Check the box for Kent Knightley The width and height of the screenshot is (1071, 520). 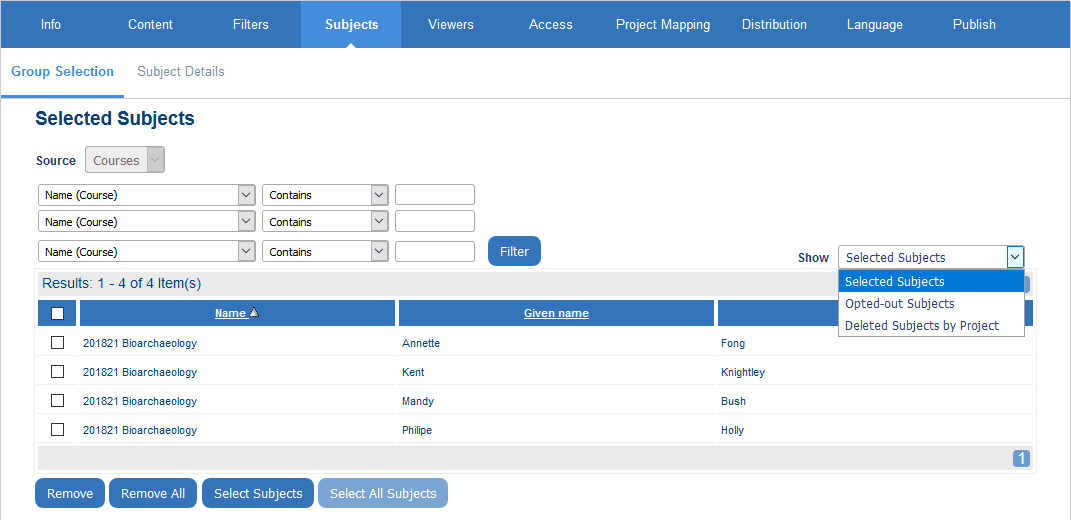[57, 371]
